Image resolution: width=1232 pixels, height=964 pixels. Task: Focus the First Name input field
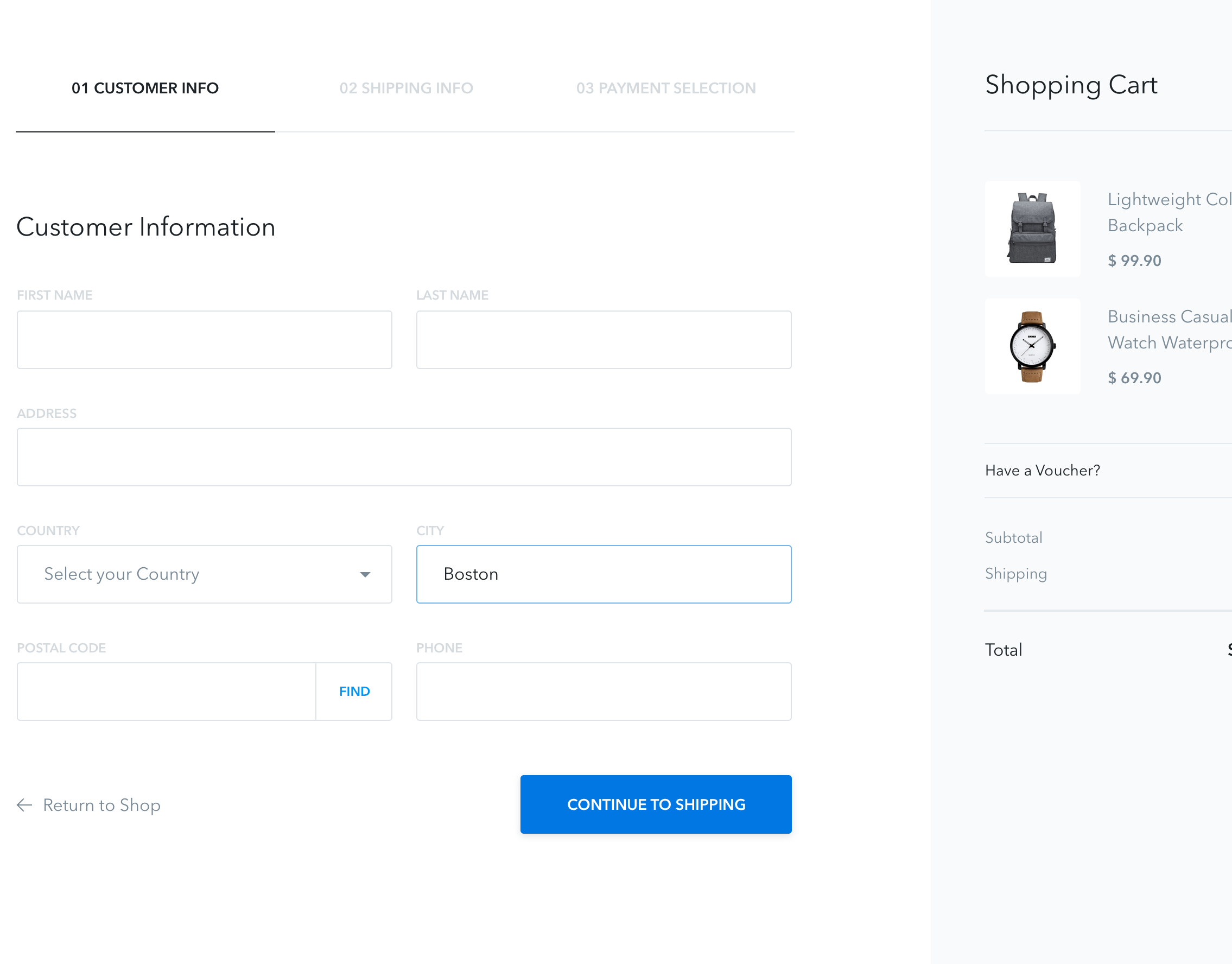[x=204, y=340]
